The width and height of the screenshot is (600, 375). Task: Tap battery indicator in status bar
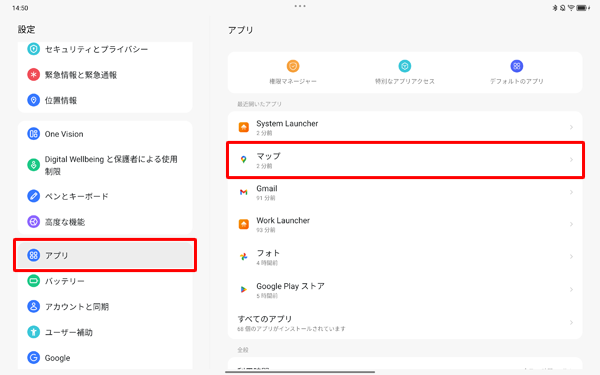582,8
